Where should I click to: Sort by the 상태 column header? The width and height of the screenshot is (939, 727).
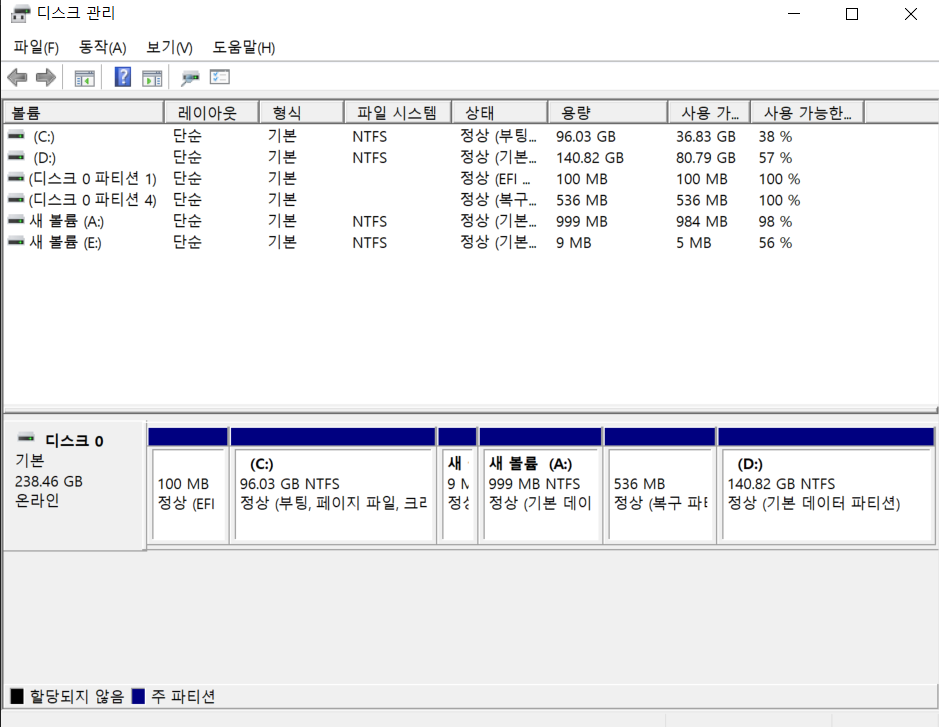[499, 112]
